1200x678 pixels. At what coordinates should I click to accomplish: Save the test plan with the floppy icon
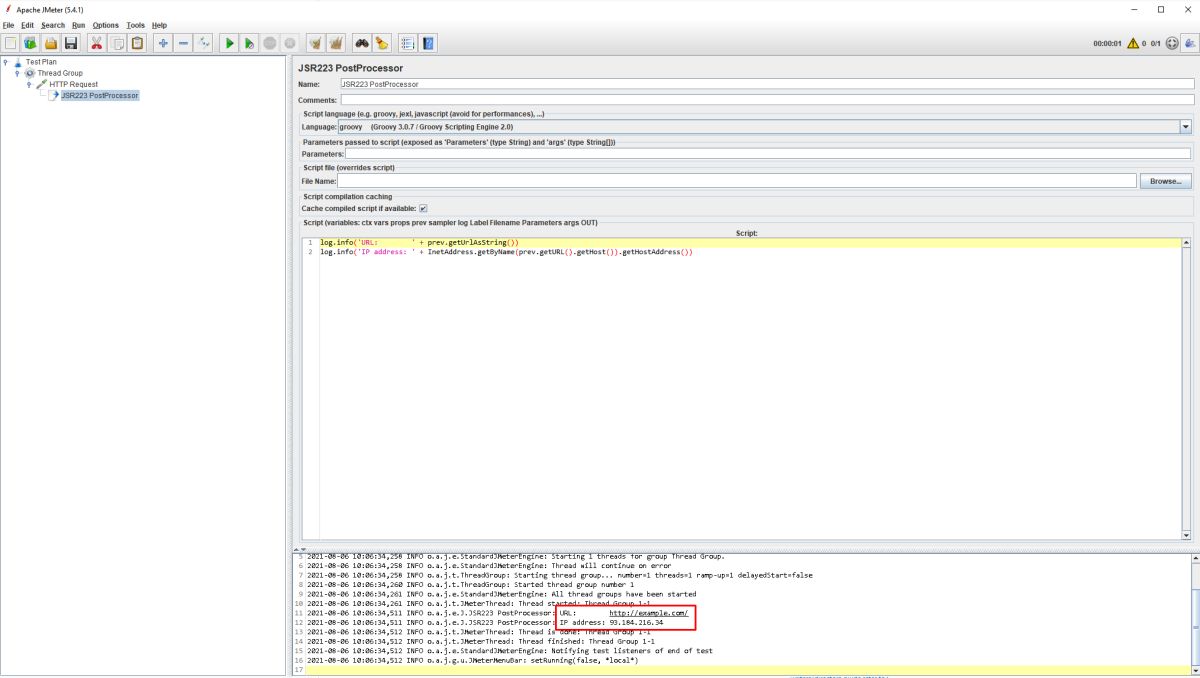click(71, 43)
